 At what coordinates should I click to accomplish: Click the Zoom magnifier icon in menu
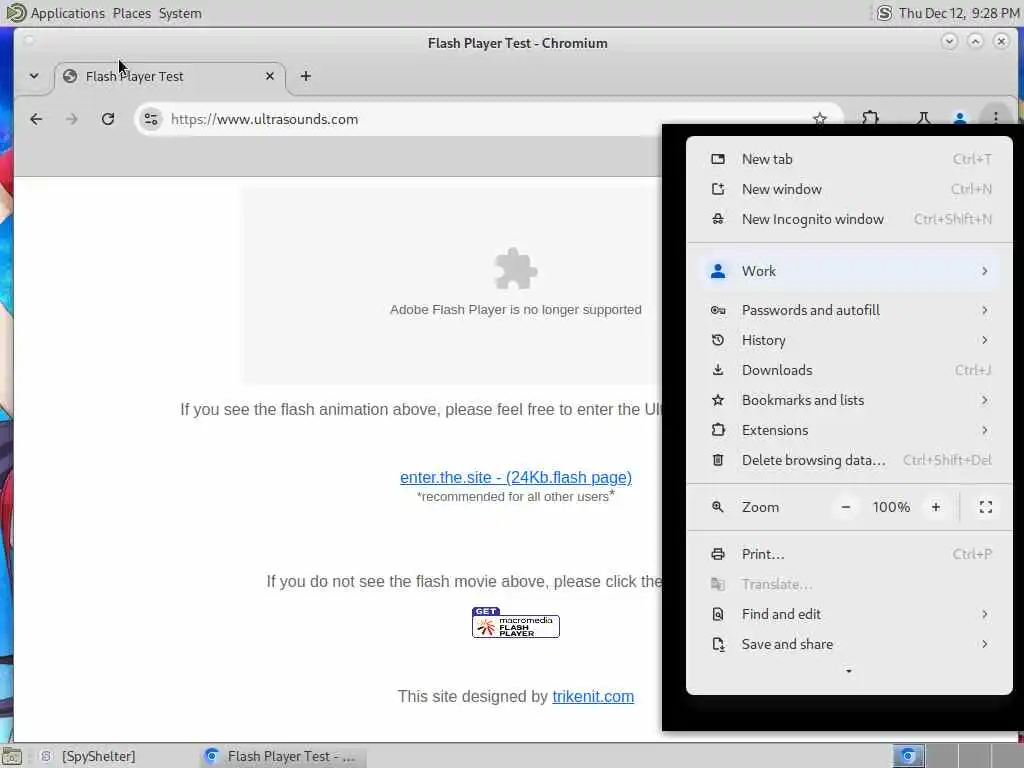click(x=718, y=507)
